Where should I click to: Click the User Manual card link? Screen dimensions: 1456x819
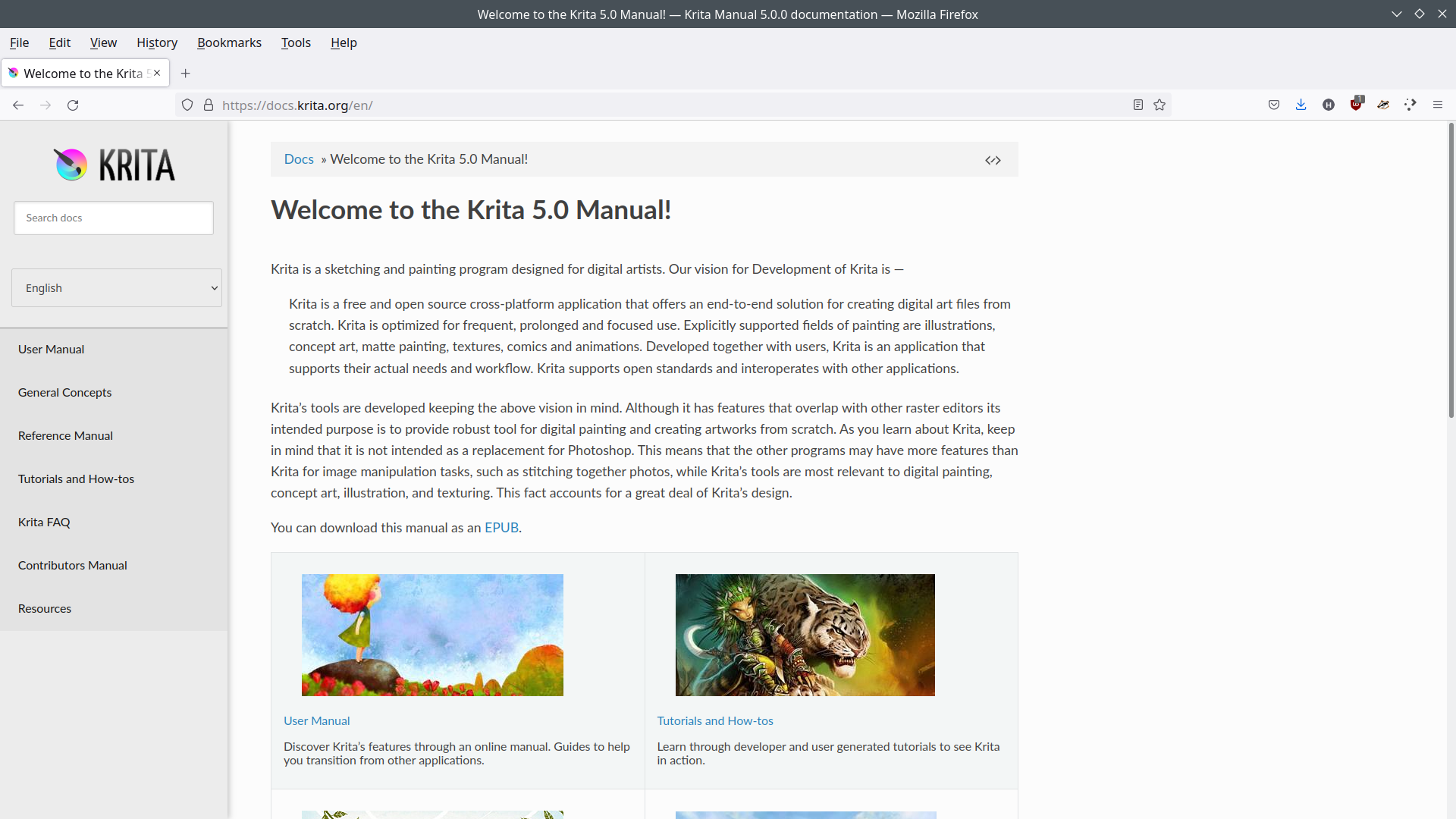317,721
